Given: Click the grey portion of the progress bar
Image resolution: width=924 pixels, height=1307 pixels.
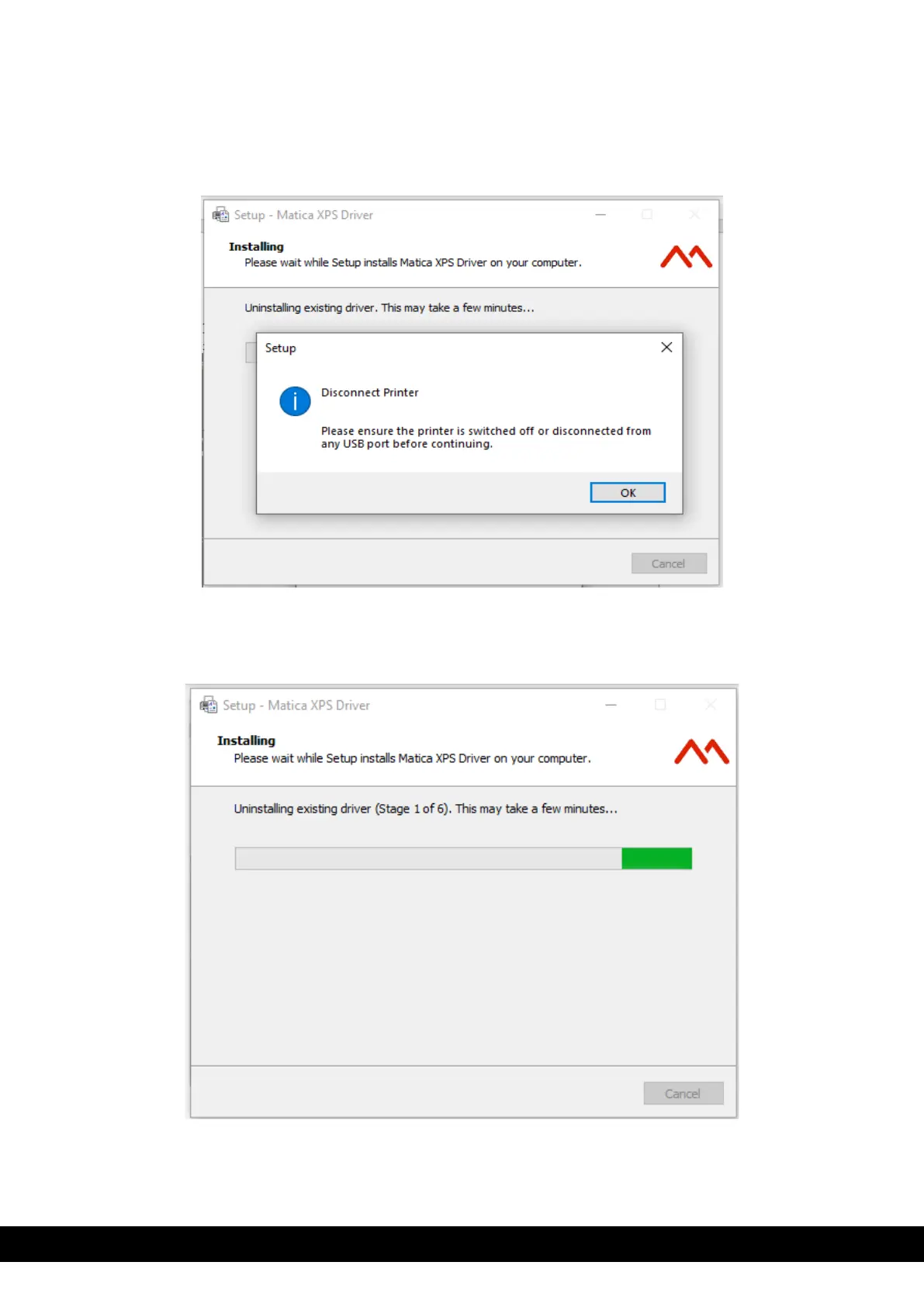Looking at the screenshot, I should coord(428,858).
